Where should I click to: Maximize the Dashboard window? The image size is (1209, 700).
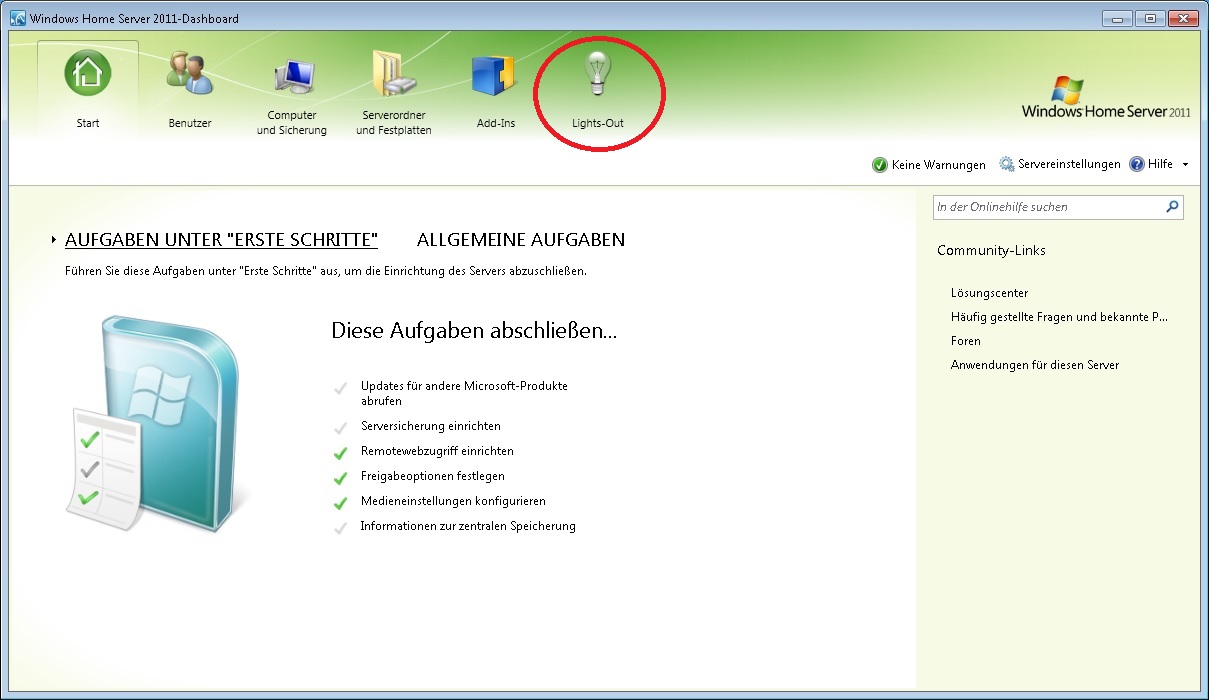pos(1149,18)
